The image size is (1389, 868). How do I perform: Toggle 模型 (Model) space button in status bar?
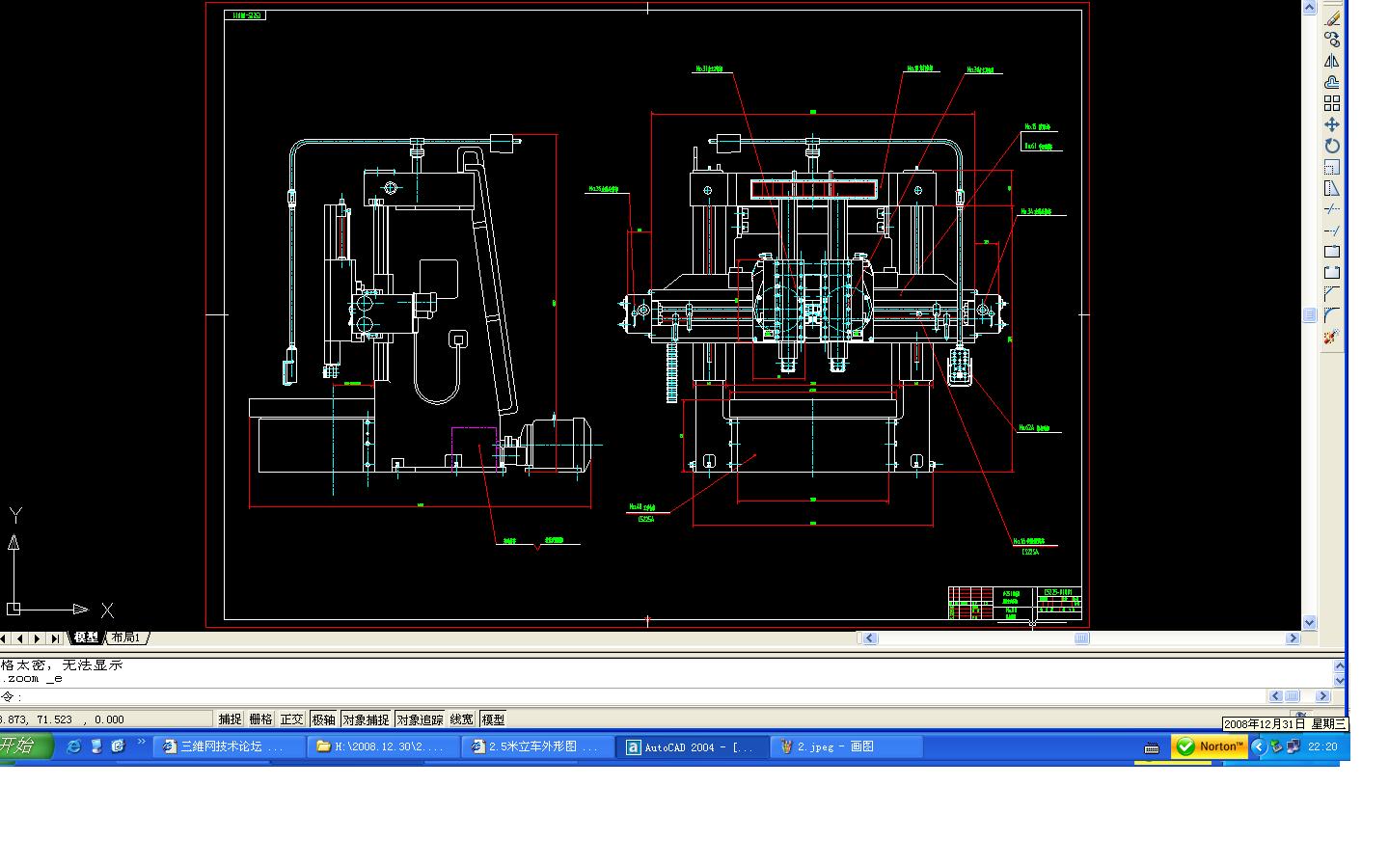(x=493, y=719)
